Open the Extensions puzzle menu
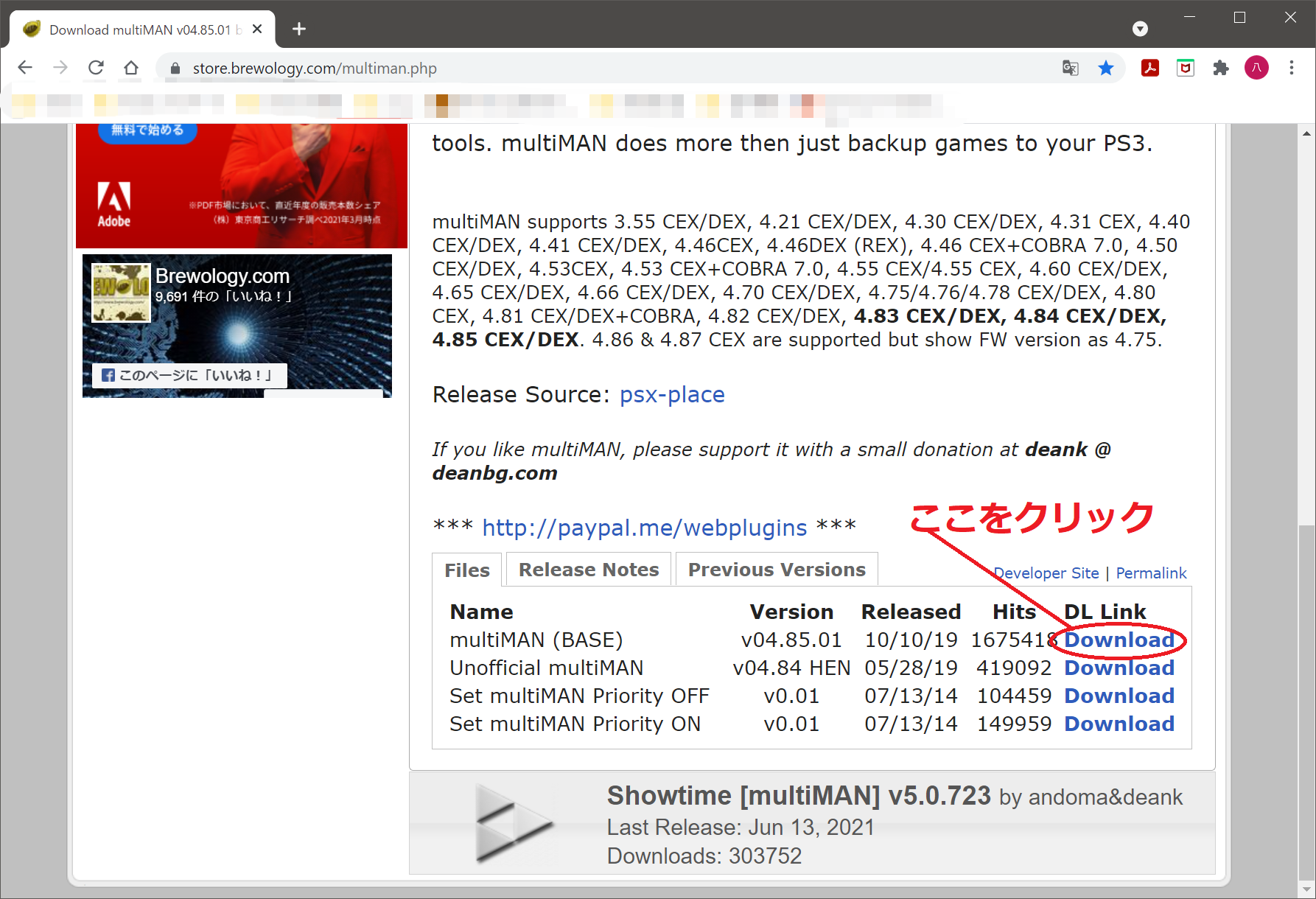Screen dimensions: 1316x899 click(1221, 69)
